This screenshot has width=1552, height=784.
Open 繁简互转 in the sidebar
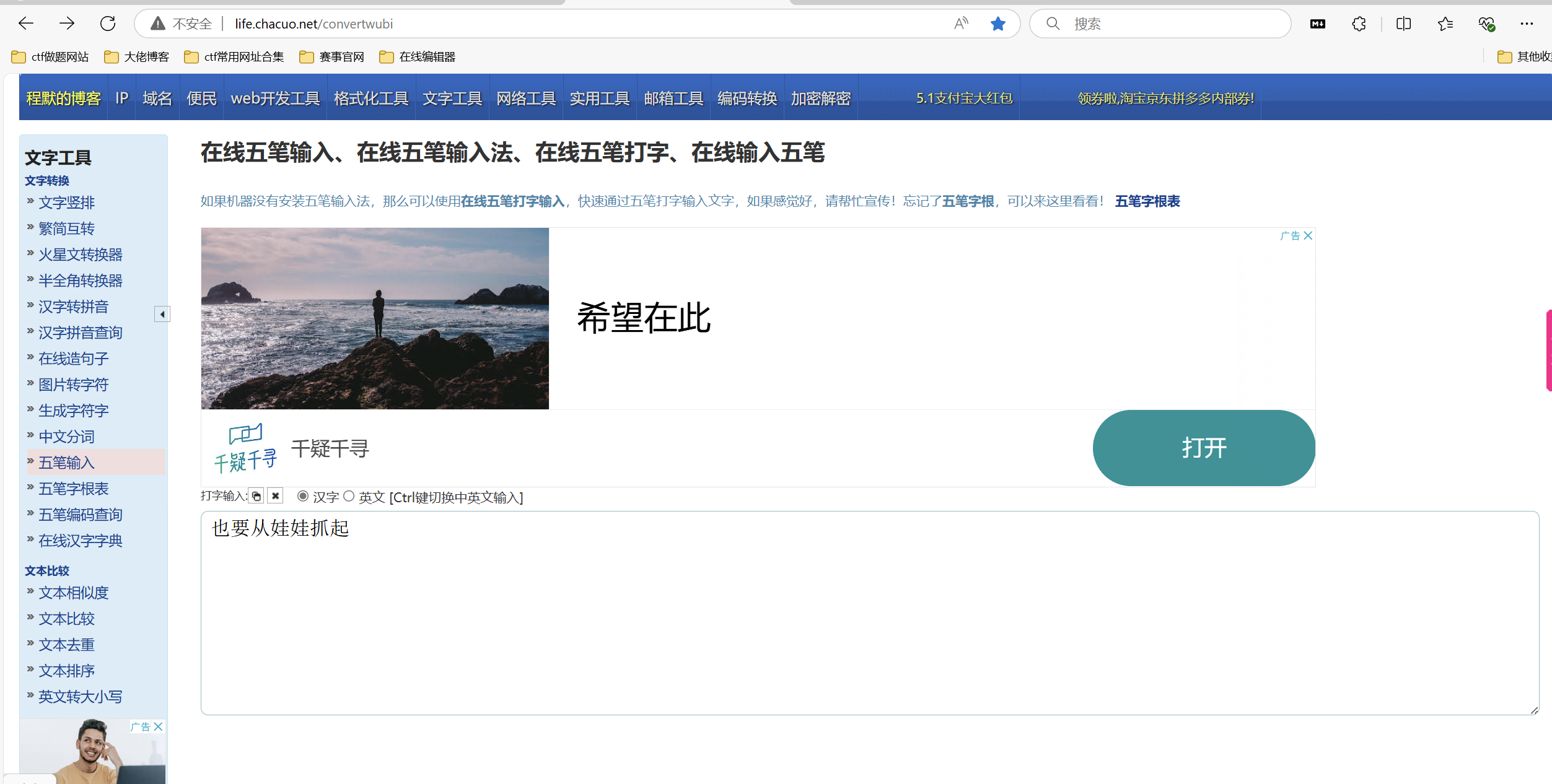[66, 229]
